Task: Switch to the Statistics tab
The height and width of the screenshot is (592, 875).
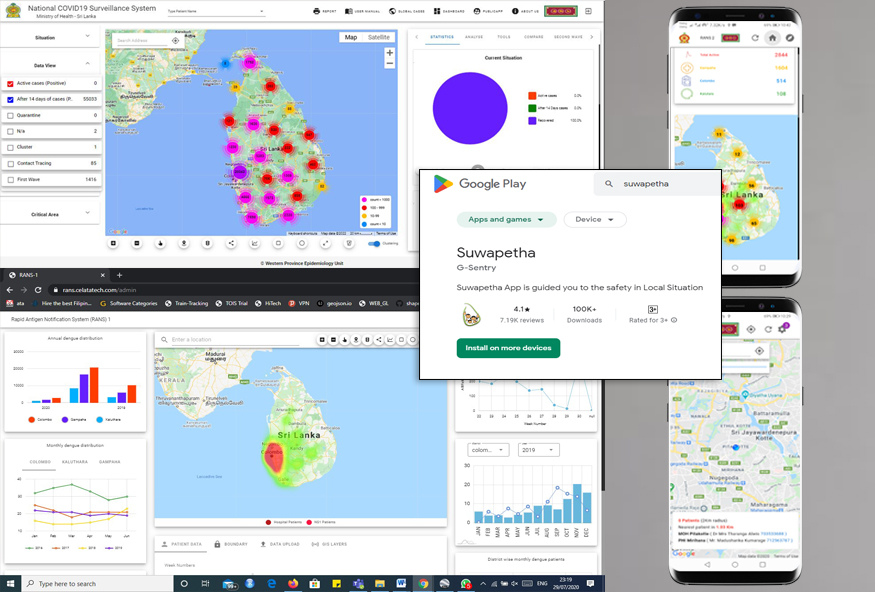Action: click(x=442, y=37)
